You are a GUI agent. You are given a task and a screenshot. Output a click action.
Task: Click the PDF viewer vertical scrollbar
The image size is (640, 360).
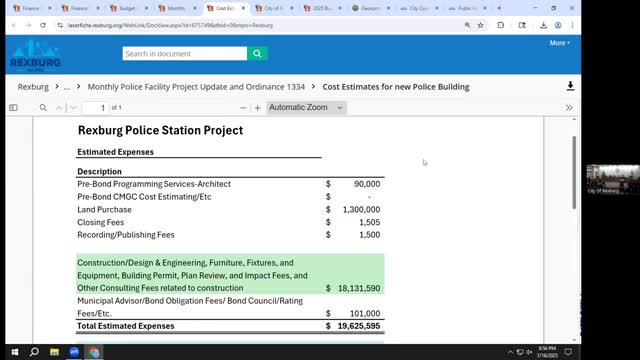[574, 173]
